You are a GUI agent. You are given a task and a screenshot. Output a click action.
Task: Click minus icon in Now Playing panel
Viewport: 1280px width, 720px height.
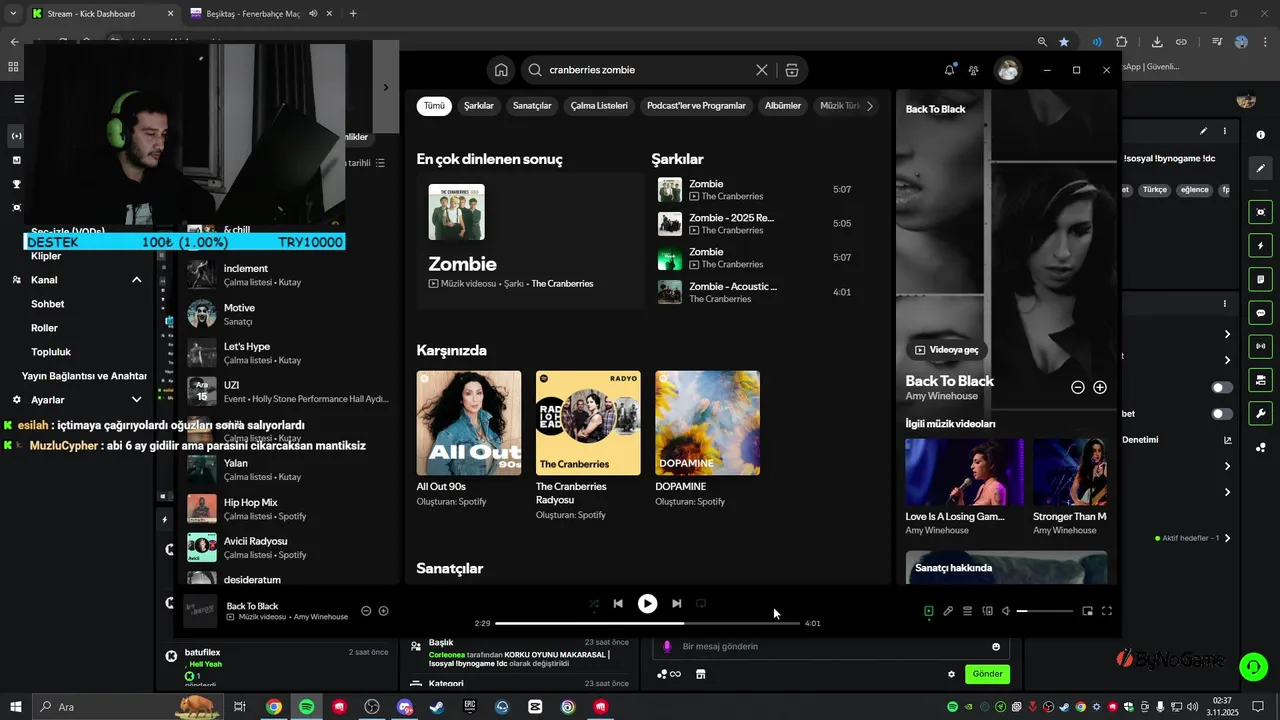pyautogui.click(x=1078, y=387)
